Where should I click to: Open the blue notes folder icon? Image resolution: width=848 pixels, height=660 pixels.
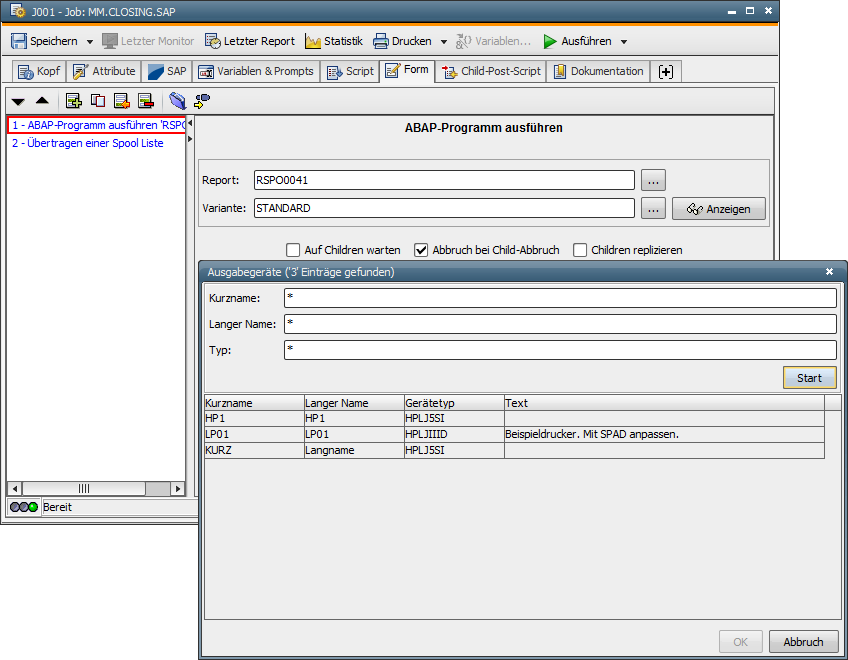tap(180, 101)
